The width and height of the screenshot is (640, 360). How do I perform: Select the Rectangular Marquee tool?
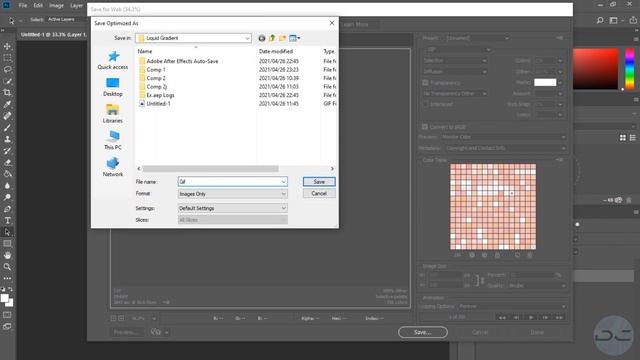[7, 58]
